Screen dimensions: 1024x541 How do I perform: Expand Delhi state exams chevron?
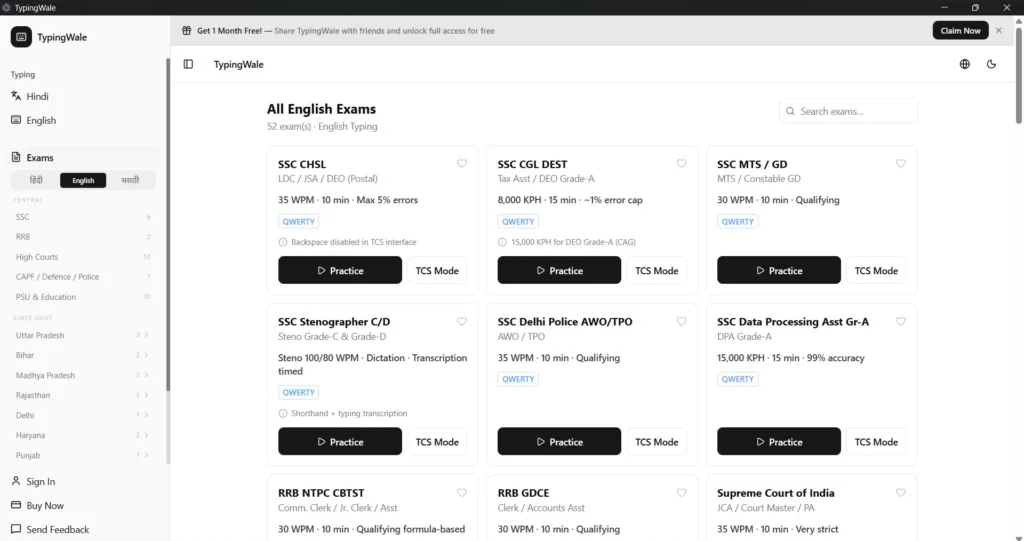[x=146, y=415]
